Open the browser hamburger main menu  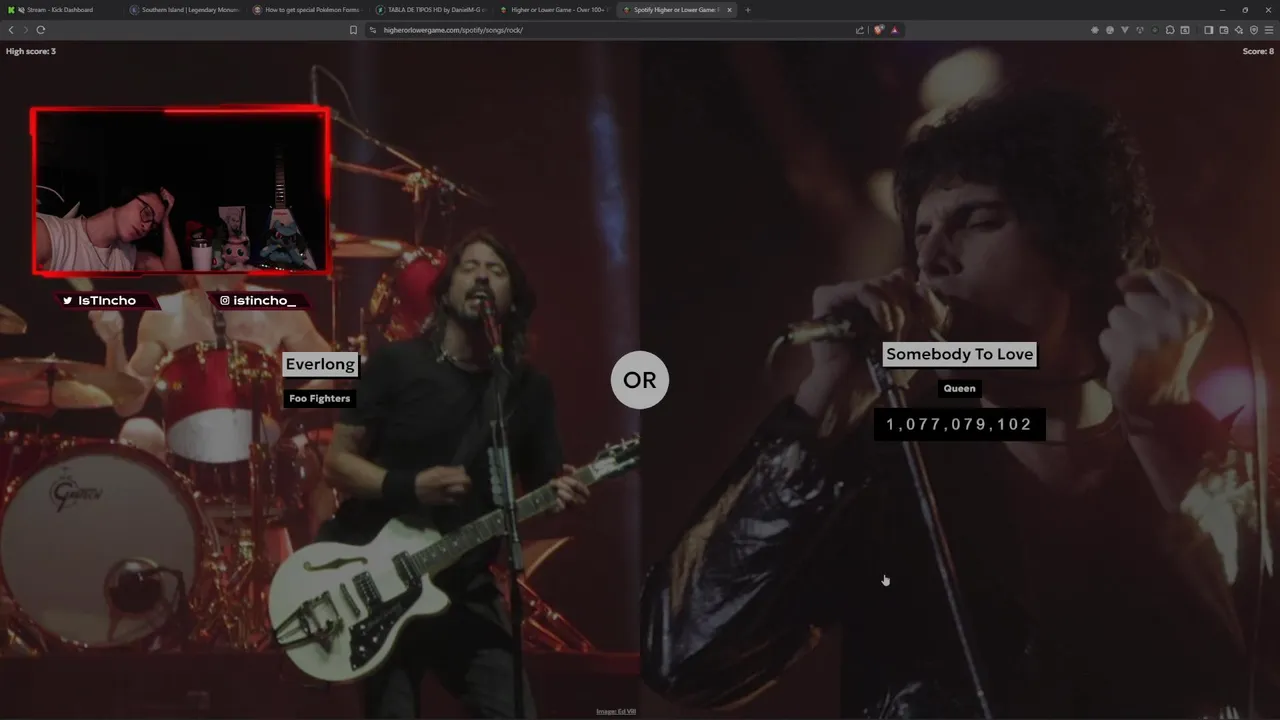pos(1269,30)
